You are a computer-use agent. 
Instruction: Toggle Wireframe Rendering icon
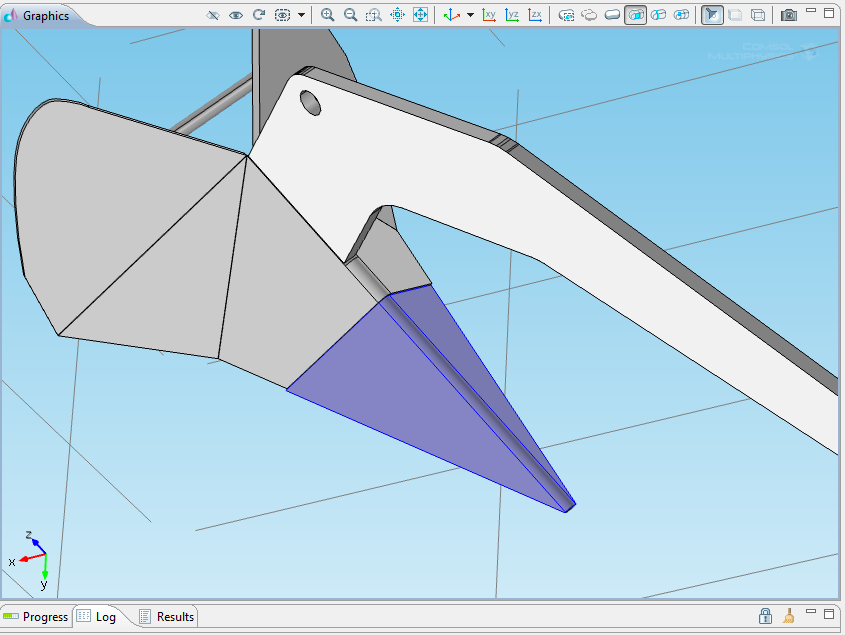pyautogui.click(x=758, y=15)
